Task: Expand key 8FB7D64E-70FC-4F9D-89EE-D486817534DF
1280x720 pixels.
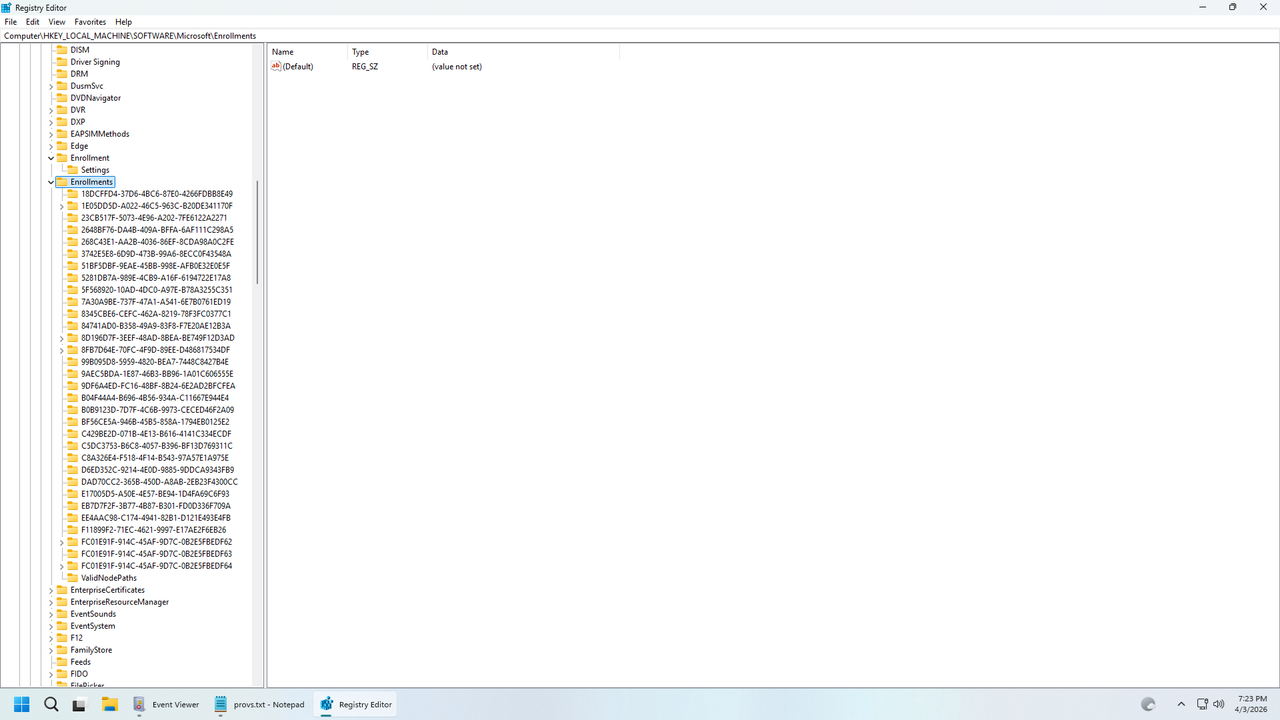Action: point(62,350)
